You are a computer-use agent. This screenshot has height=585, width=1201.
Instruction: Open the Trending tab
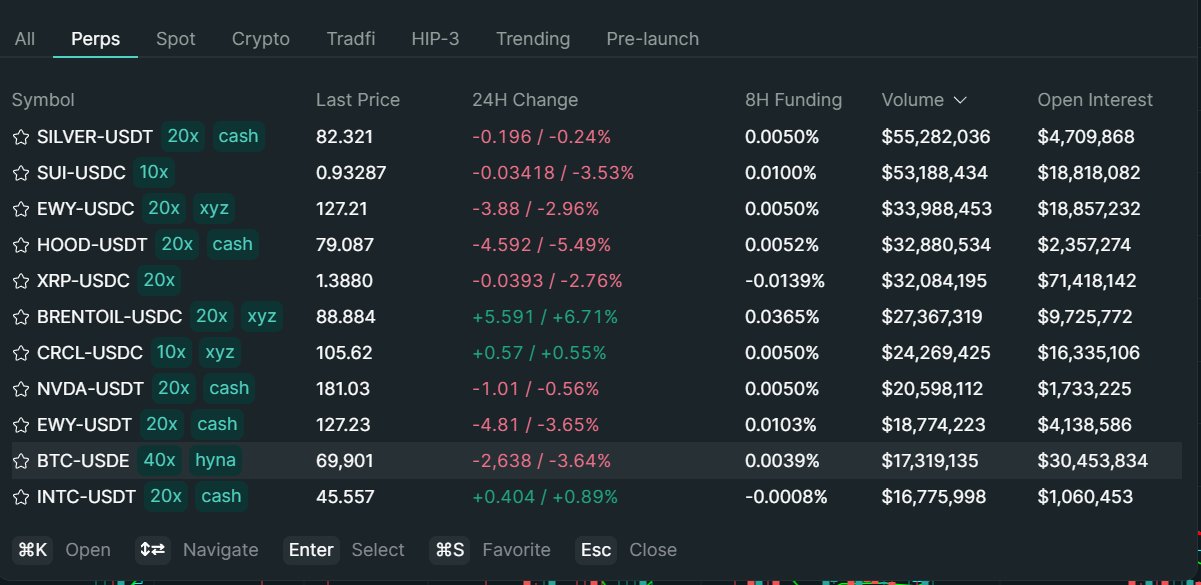pos(533,39)
